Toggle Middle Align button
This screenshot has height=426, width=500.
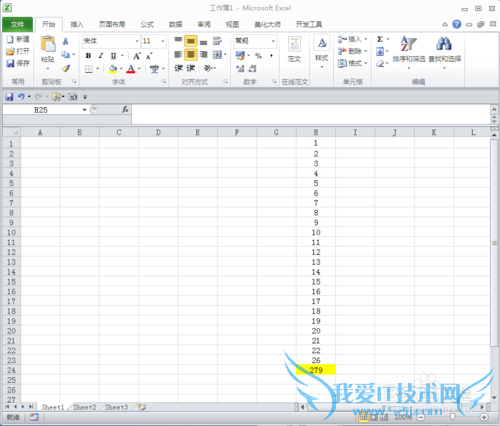[191, 41]
